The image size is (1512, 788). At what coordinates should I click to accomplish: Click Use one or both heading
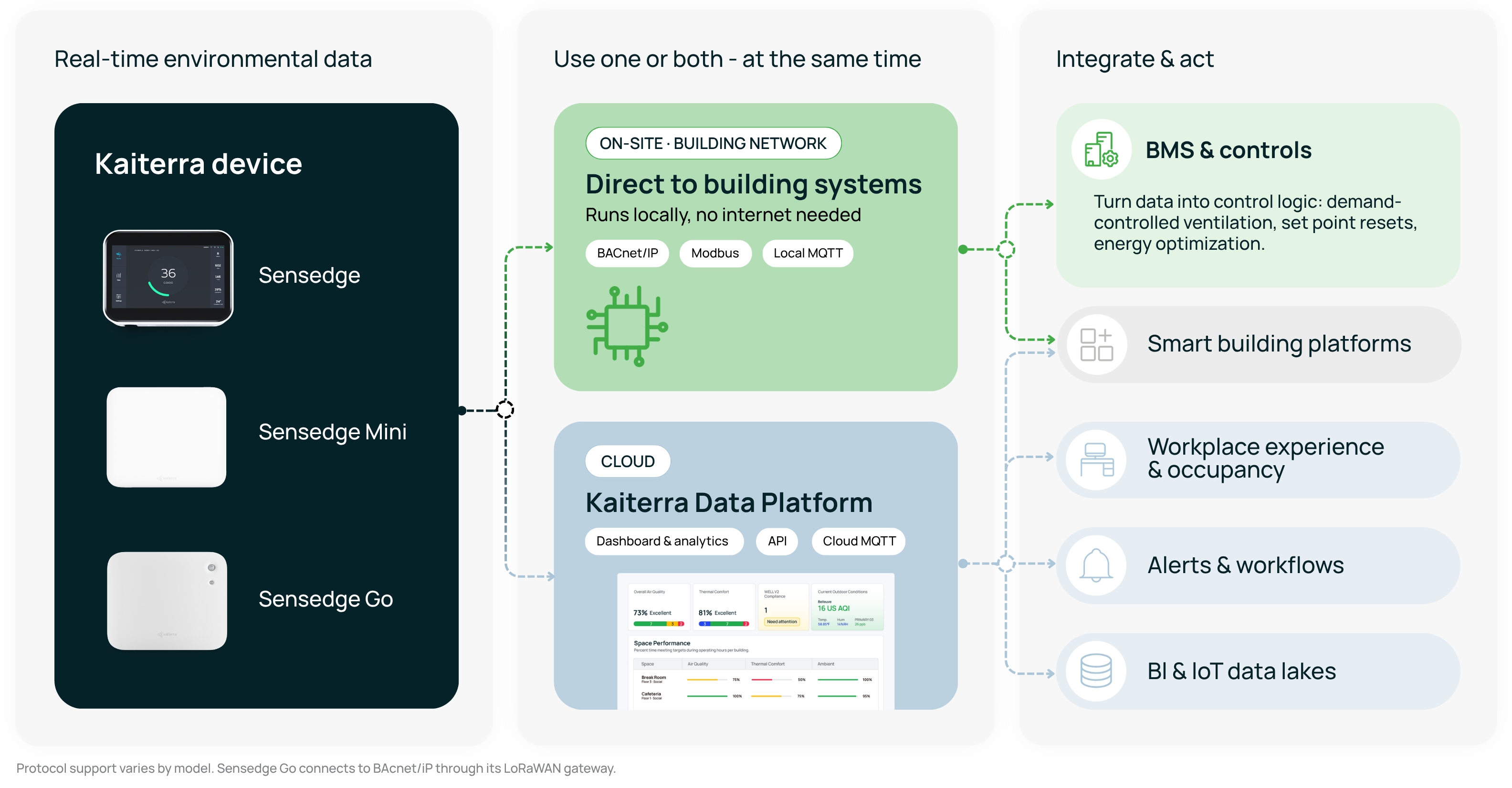[x=737, y=59]
